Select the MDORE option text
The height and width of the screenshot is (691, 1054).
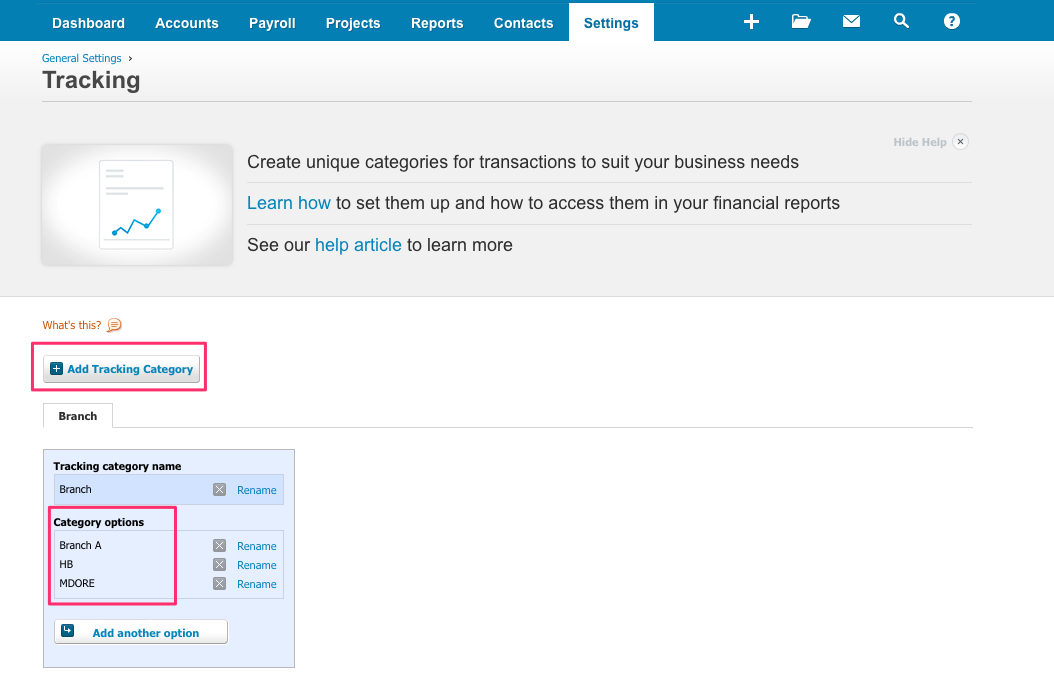77,583
